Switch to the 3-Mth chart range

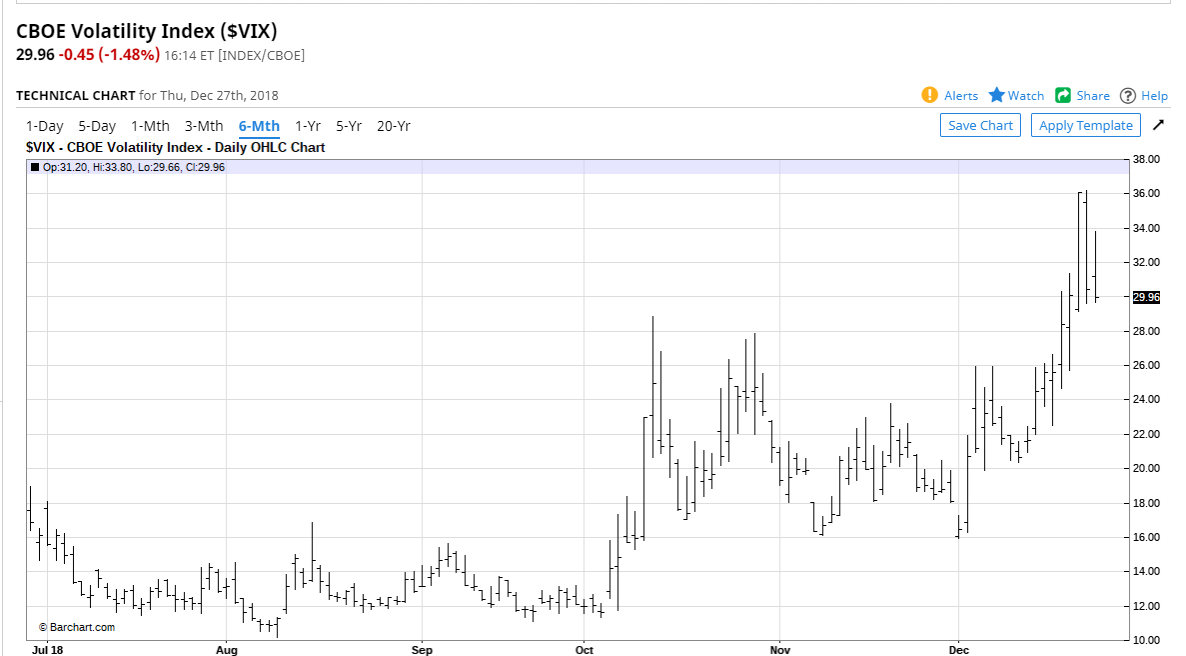point(204,126)
